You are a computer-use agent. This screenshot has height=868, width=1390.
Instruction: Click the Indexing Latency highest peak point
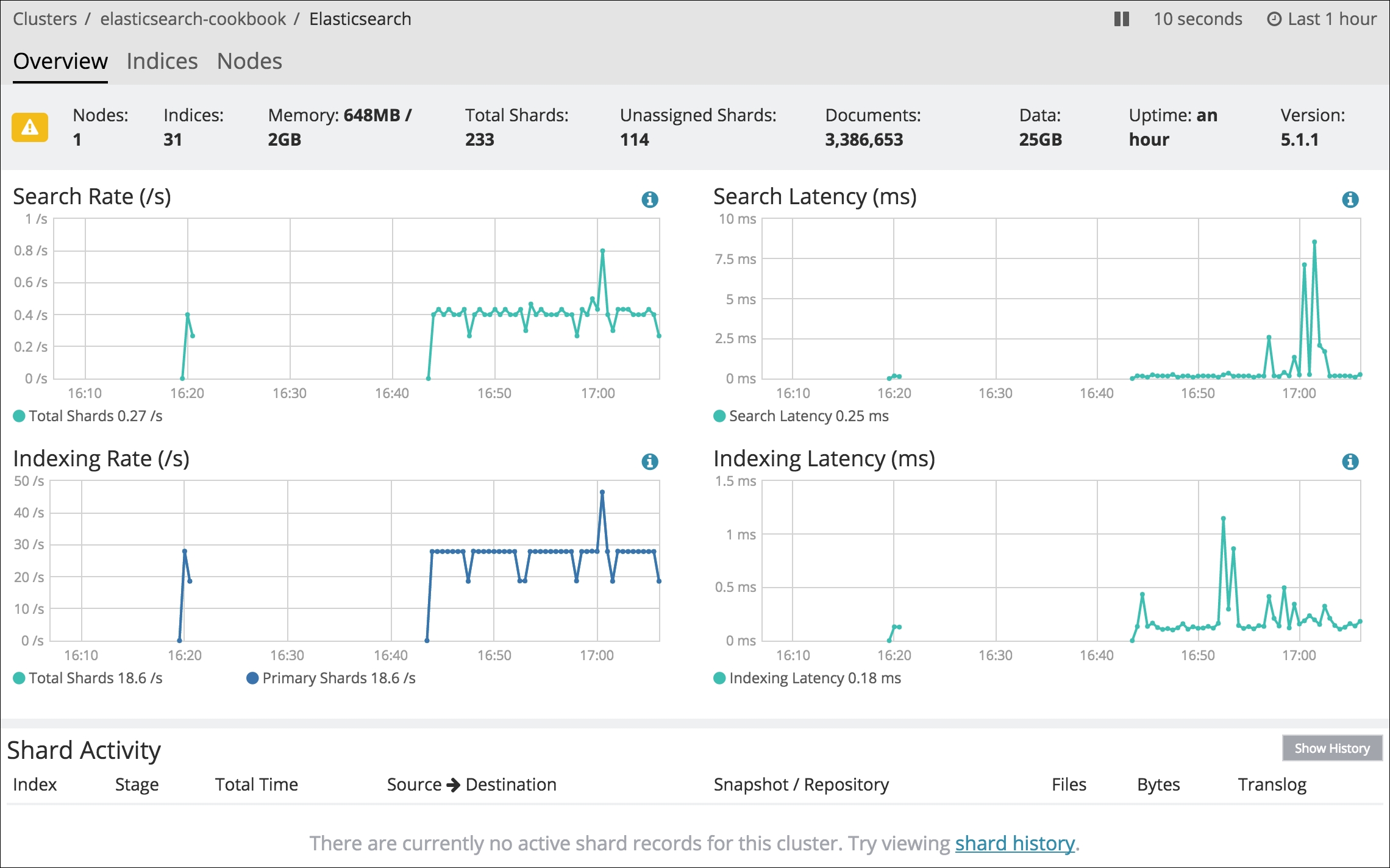[x=1223, y=519]
